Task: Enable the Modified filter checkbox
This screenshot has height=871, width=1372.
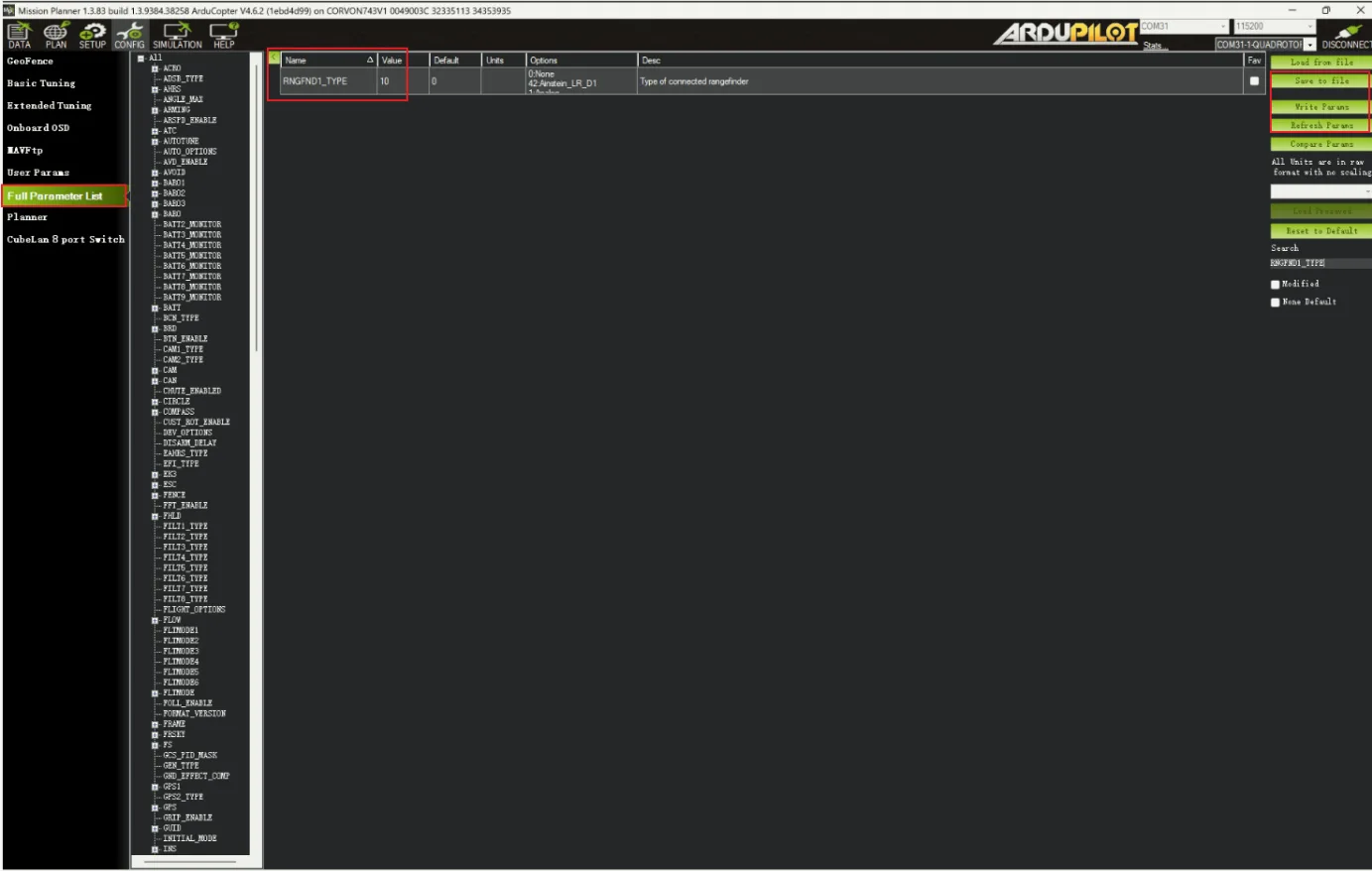Action: (x=1276, y=285)
